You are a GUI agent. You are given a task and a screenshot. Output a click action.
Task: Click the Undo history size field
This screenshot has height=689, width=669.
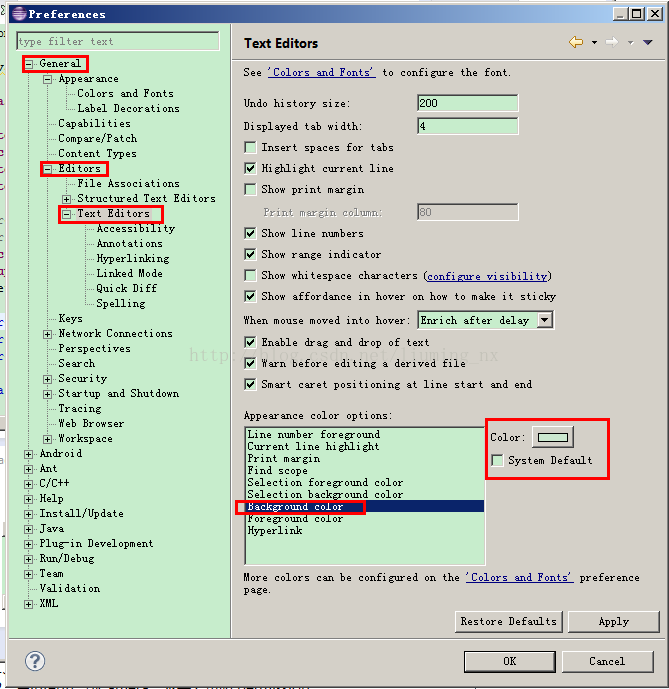click(468, 103)
